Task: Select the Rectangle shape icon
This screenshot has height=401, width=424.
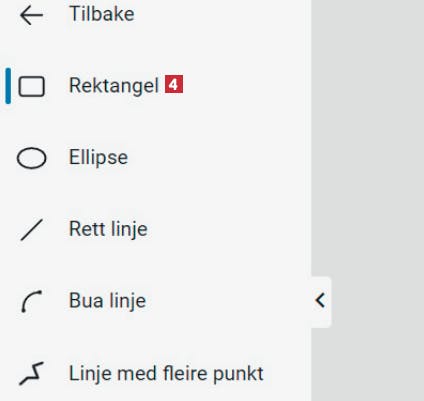Action: (x=31, y=87)
